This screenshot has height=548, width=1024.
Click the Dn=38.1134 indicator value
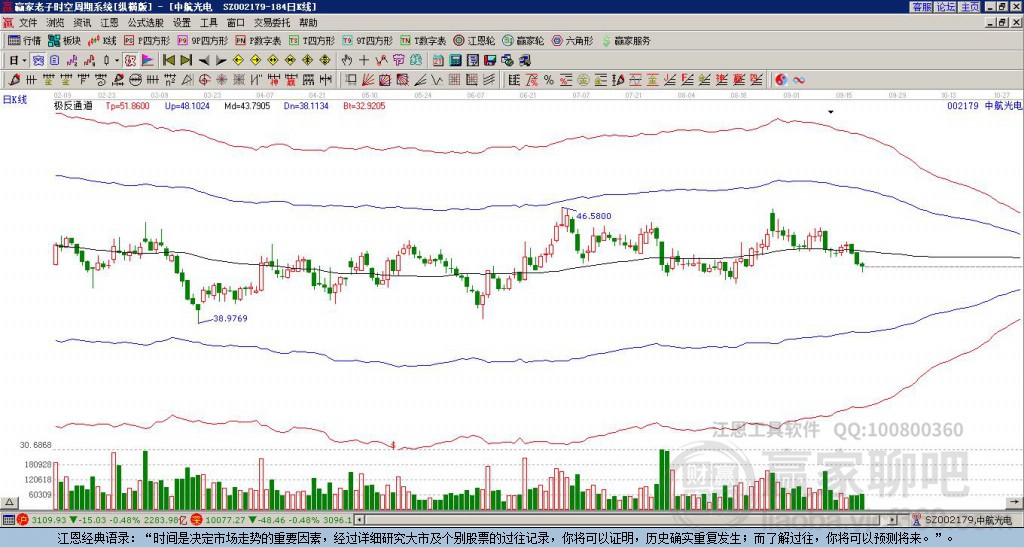coord(306,105)
